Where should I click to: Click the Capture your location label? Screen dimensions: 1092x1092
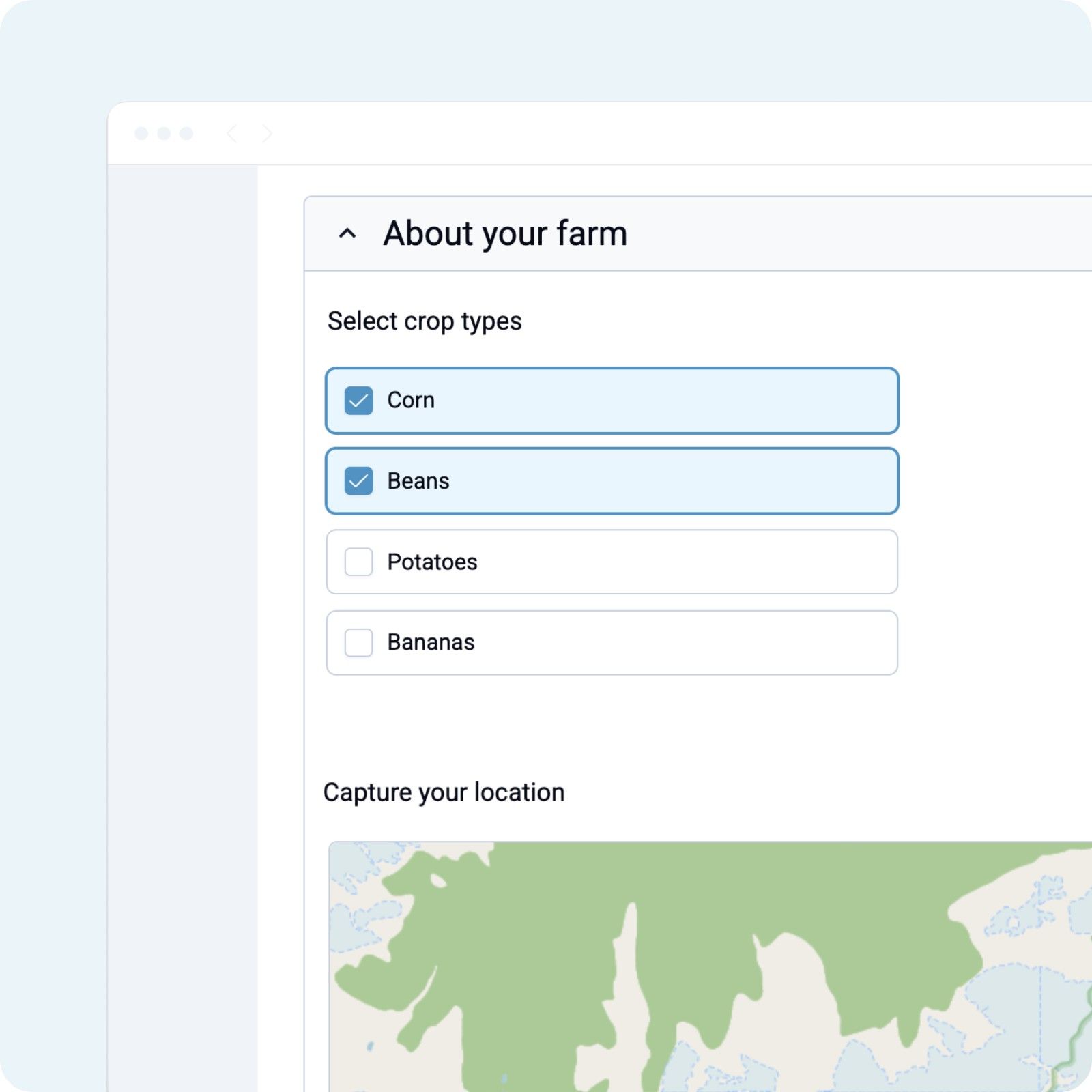click(x=444, y=792)
